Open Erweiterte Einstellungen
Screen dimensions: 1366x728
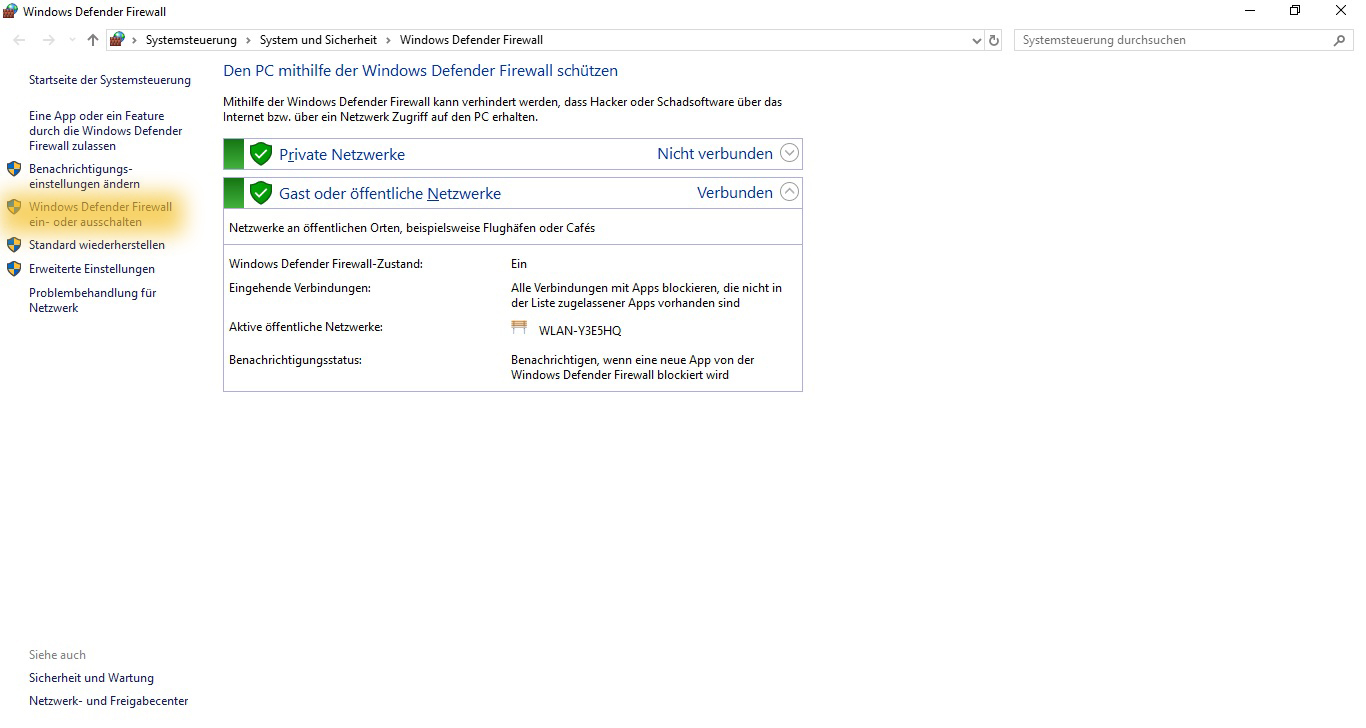[x=92, y=269]
